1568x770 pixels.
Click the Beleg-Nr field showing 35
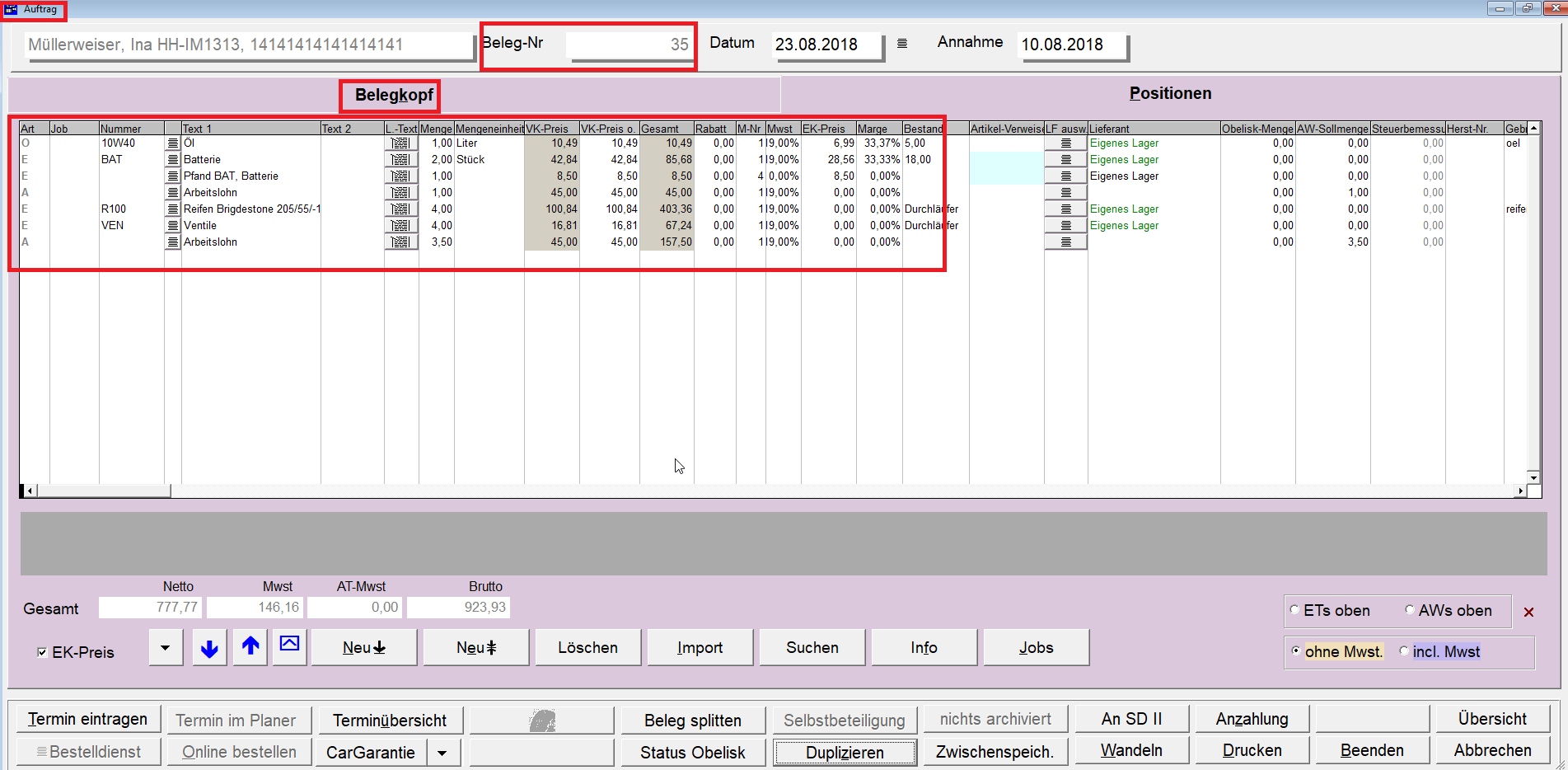pyautogui.click(x=630, y=45)
